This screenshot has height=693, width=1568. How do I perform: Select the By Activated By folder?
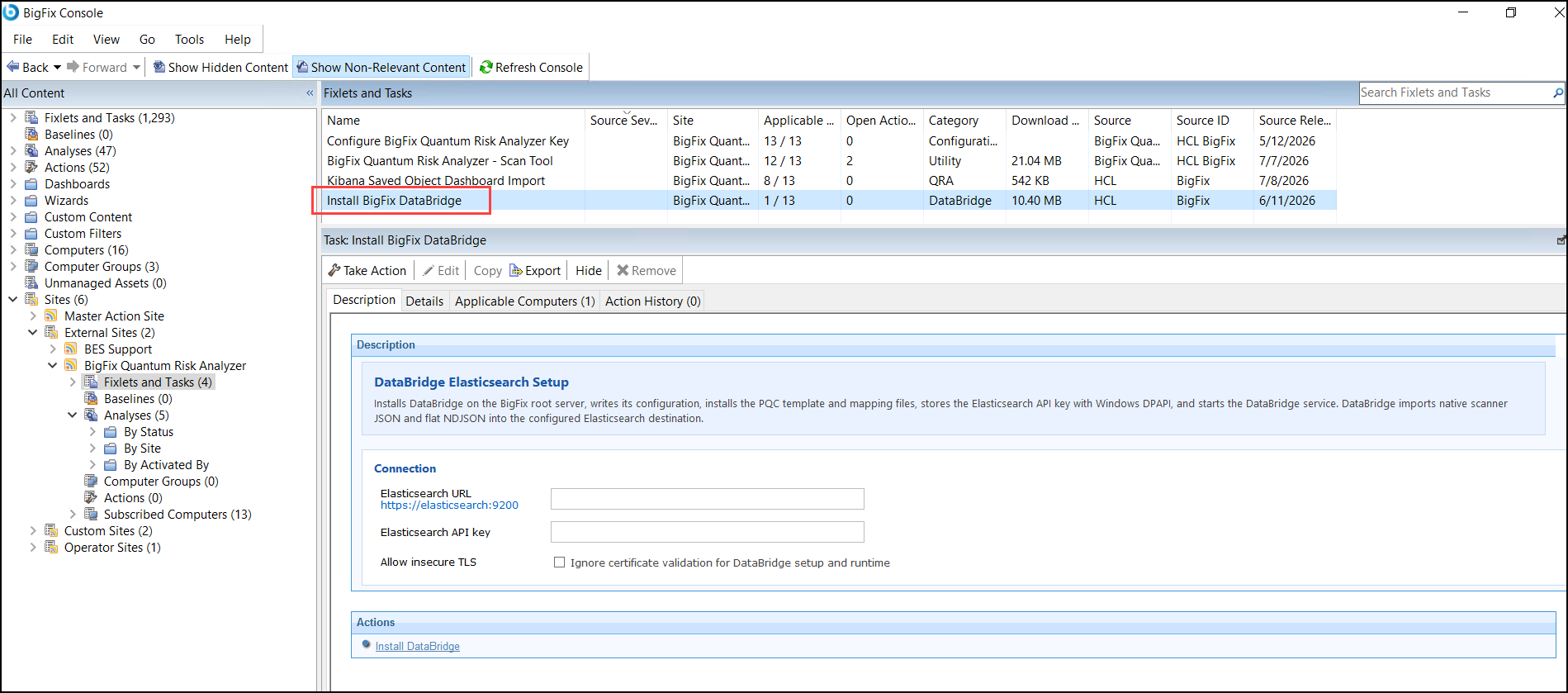point(167,465)
